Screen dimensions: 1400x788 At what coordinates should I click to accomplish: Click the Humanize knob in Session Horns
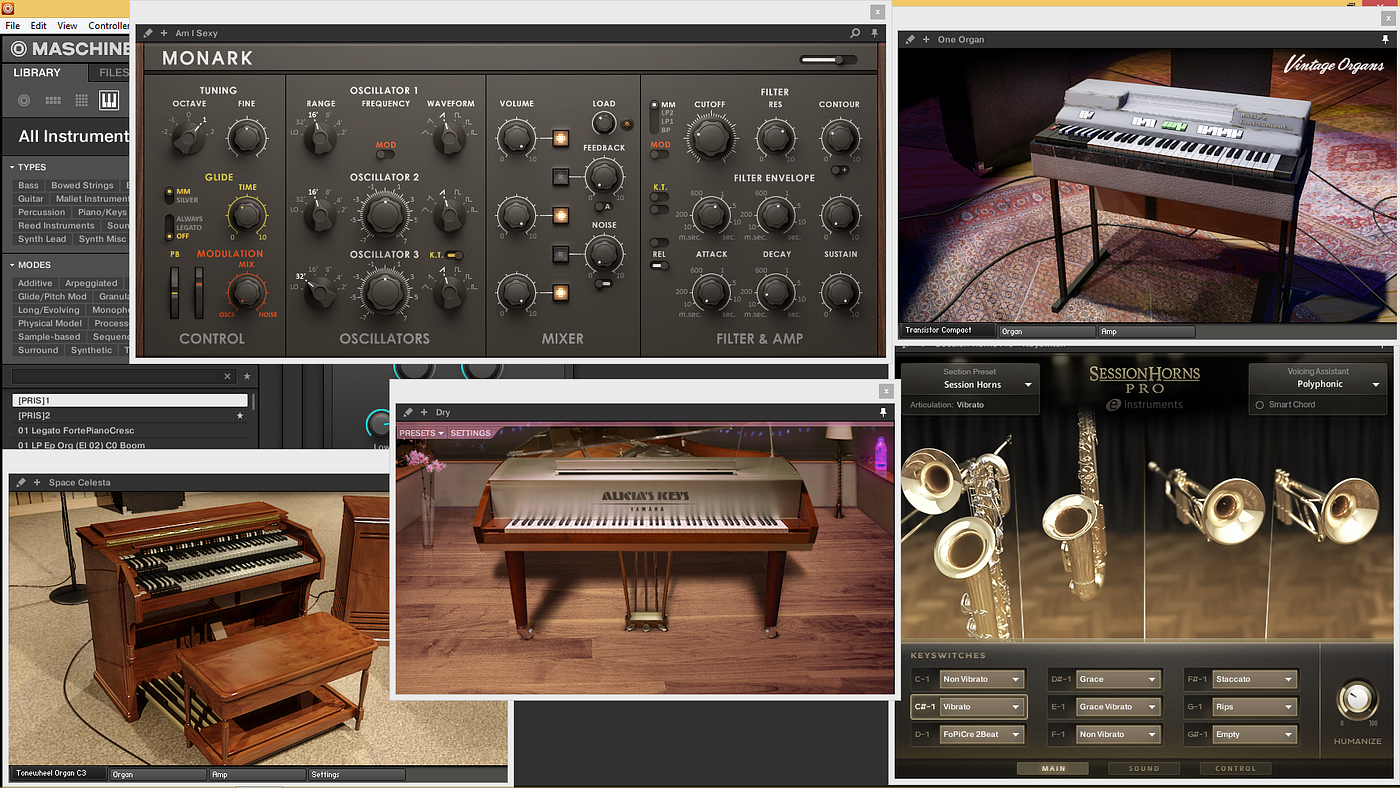1357,698
